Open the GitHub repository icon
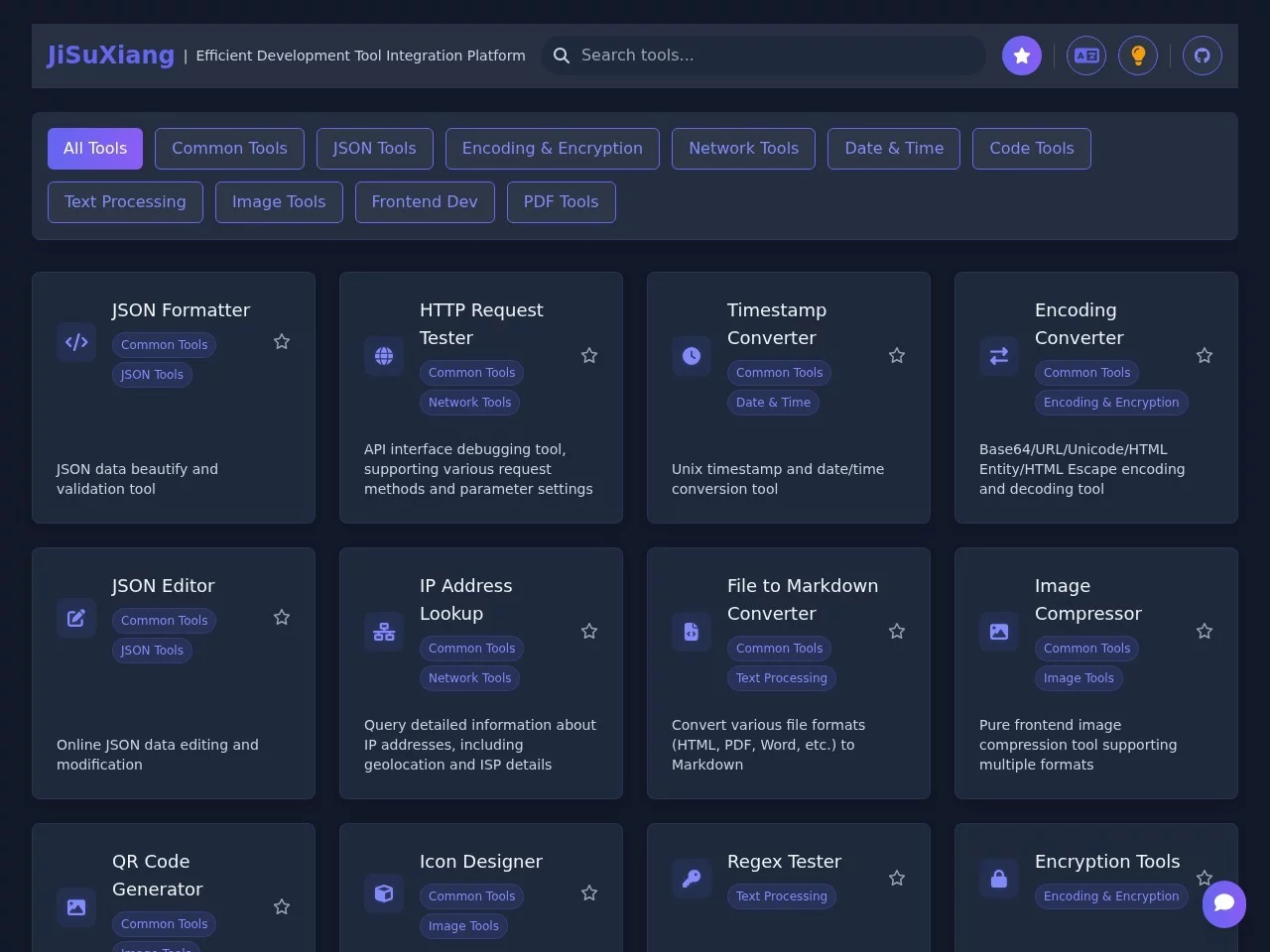1270x952 pixels. tap(1202, 56)
